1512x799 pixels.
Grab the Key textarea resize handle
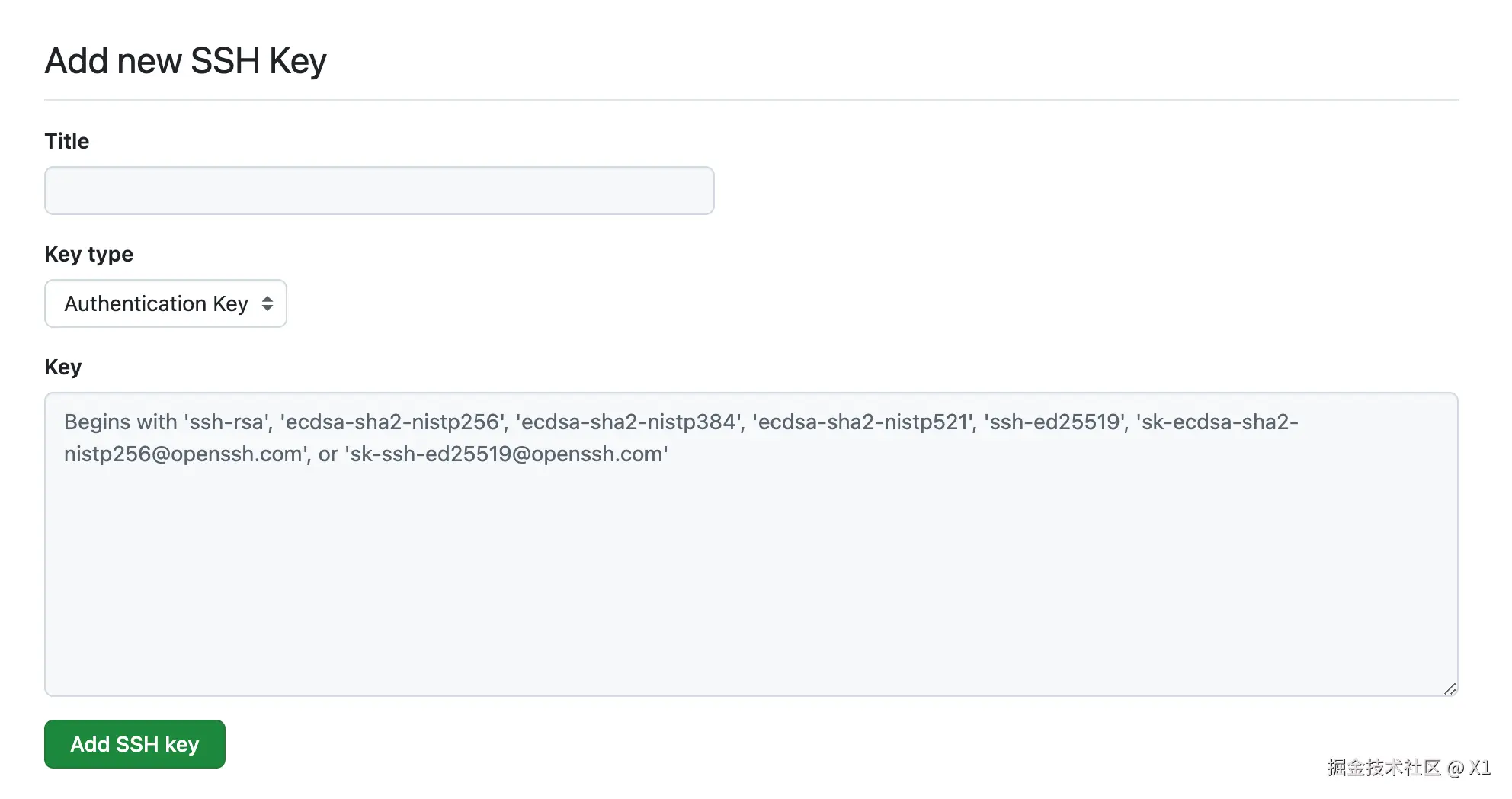pyautogui.click(x=1450, y=688)
